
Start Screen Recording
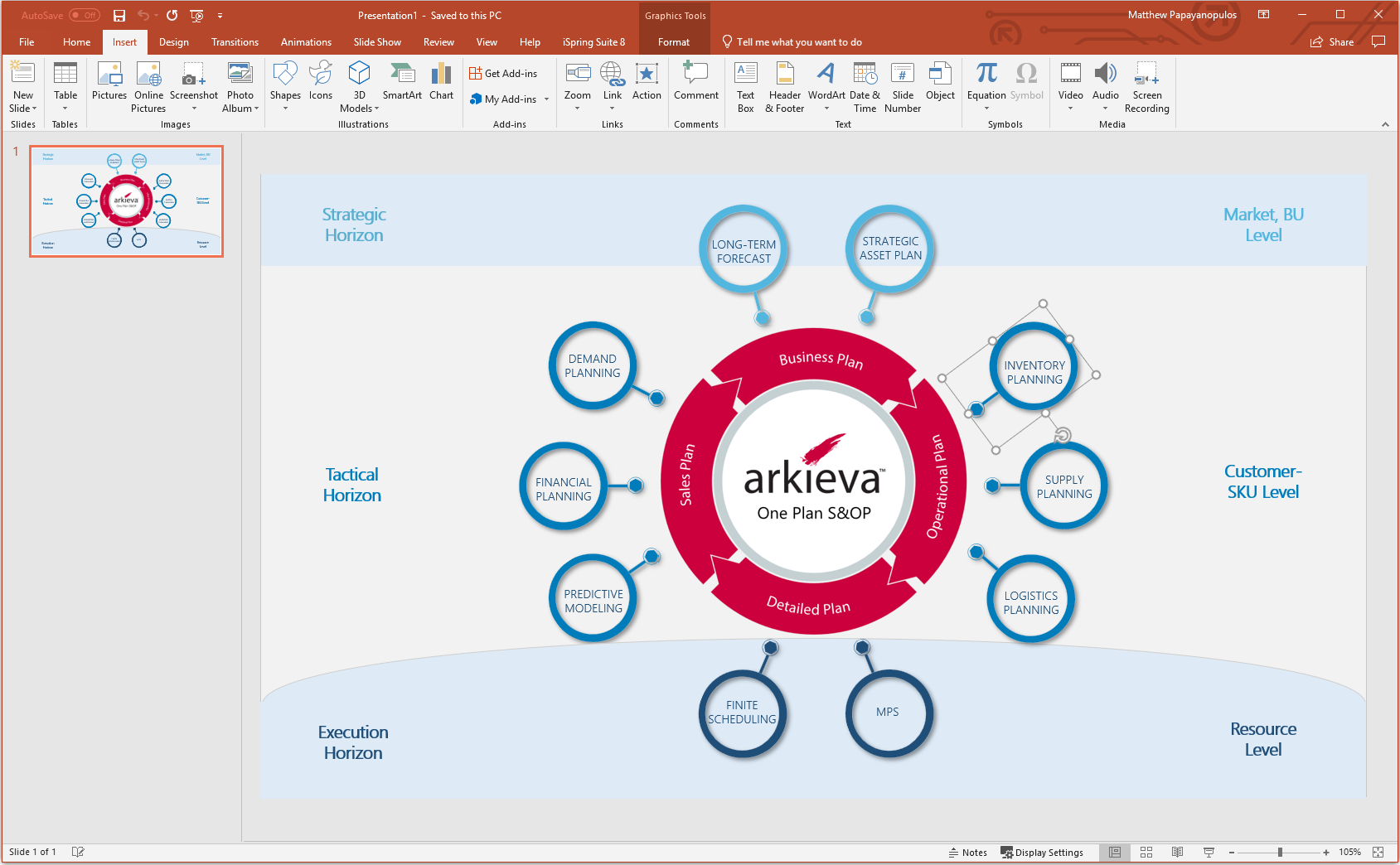click(1147, 87)
